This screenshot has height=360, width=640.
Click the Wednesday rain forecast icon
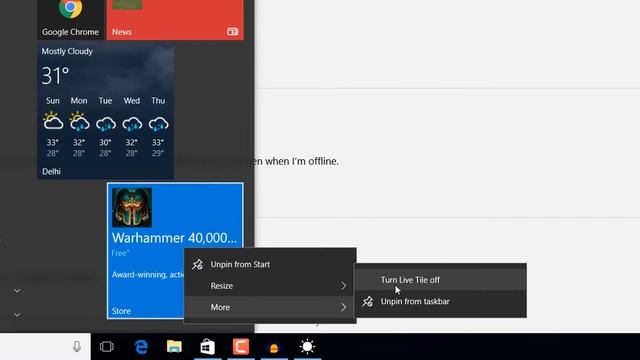pos(132,123)
